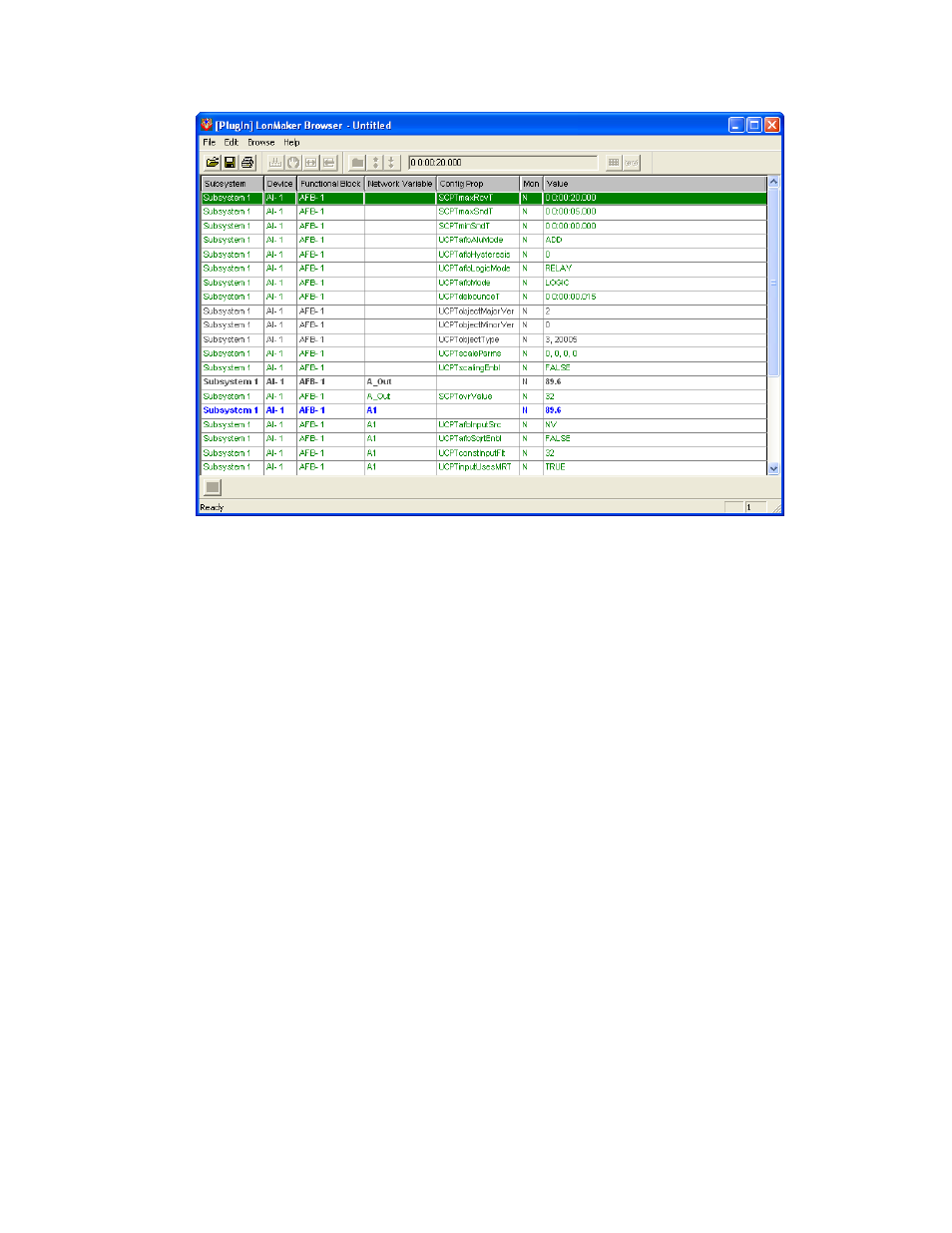Select the UCPTobjectType cell
The width and height of the screenshot is (952, 1233).
478,339
